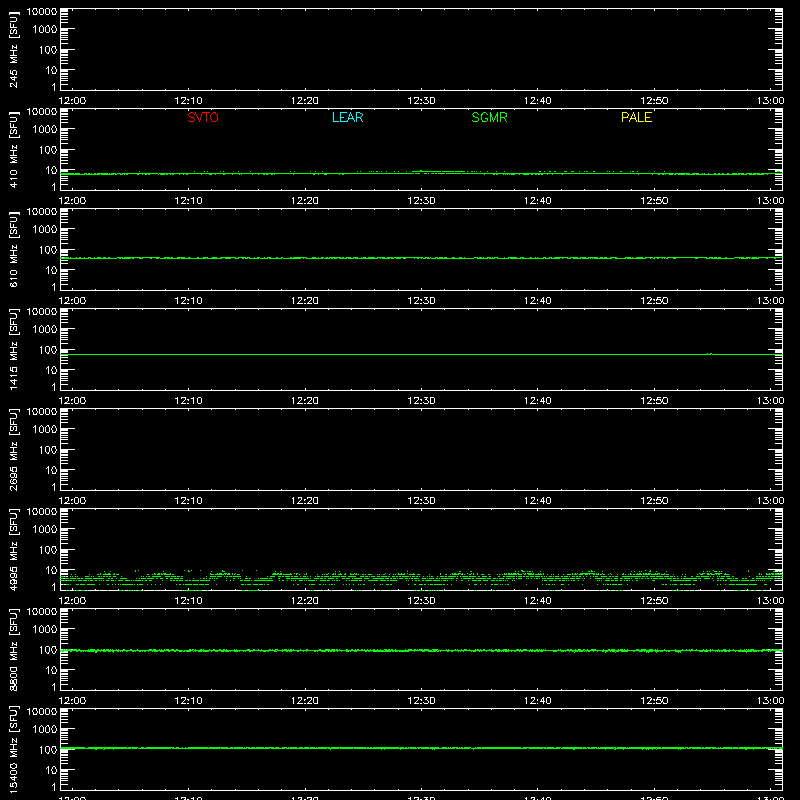Click 12:10 time label under 2695 MHz plot
The width and height of the screenshot is (800, 800).
pyautogui.click(x=189, y=501)
